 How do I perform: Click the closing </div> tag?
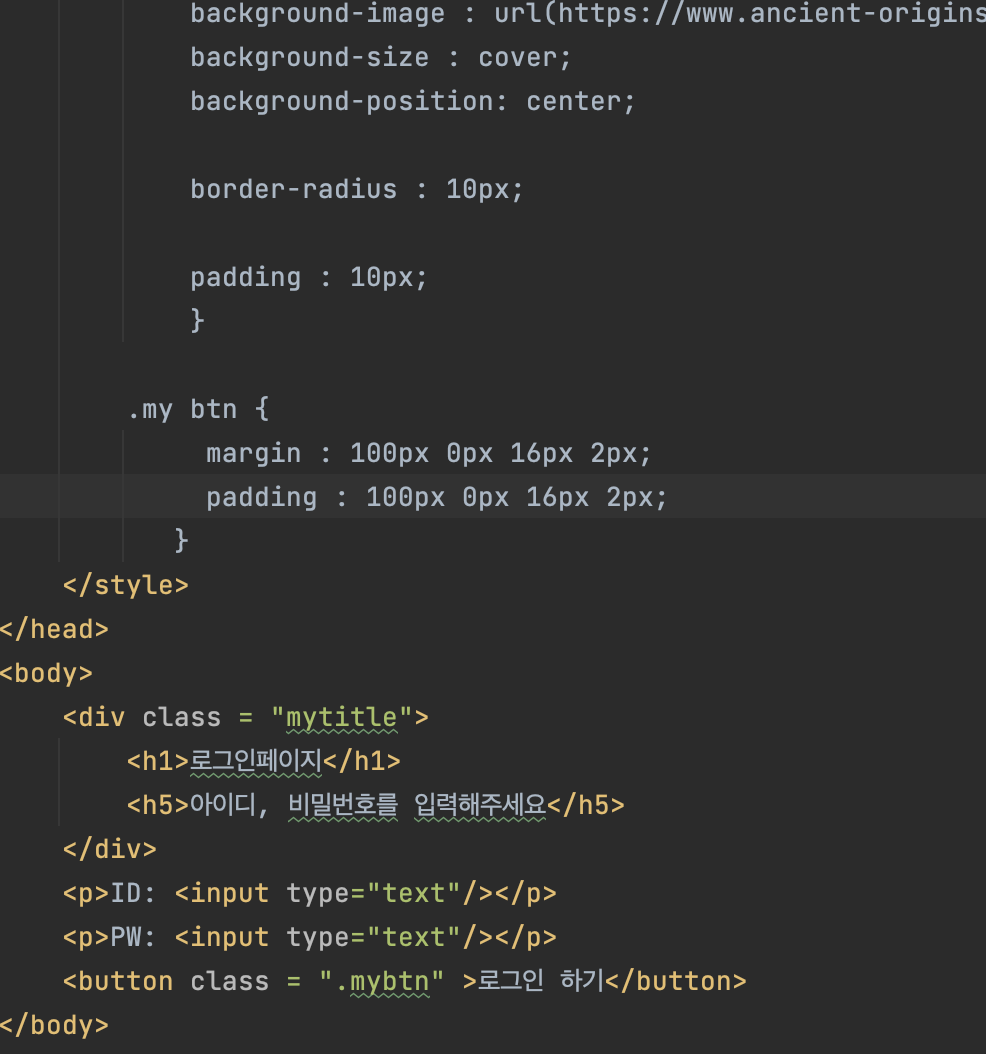coord(109,849)
